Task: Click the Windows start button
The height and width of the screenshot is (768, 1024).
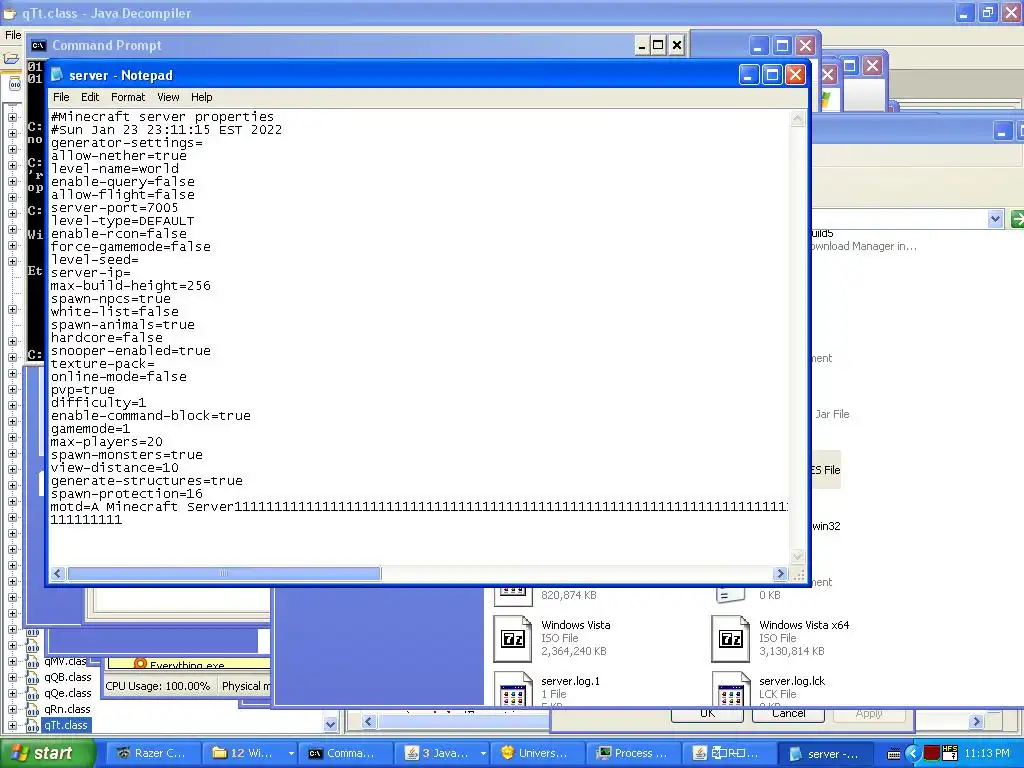Action: 47,754
